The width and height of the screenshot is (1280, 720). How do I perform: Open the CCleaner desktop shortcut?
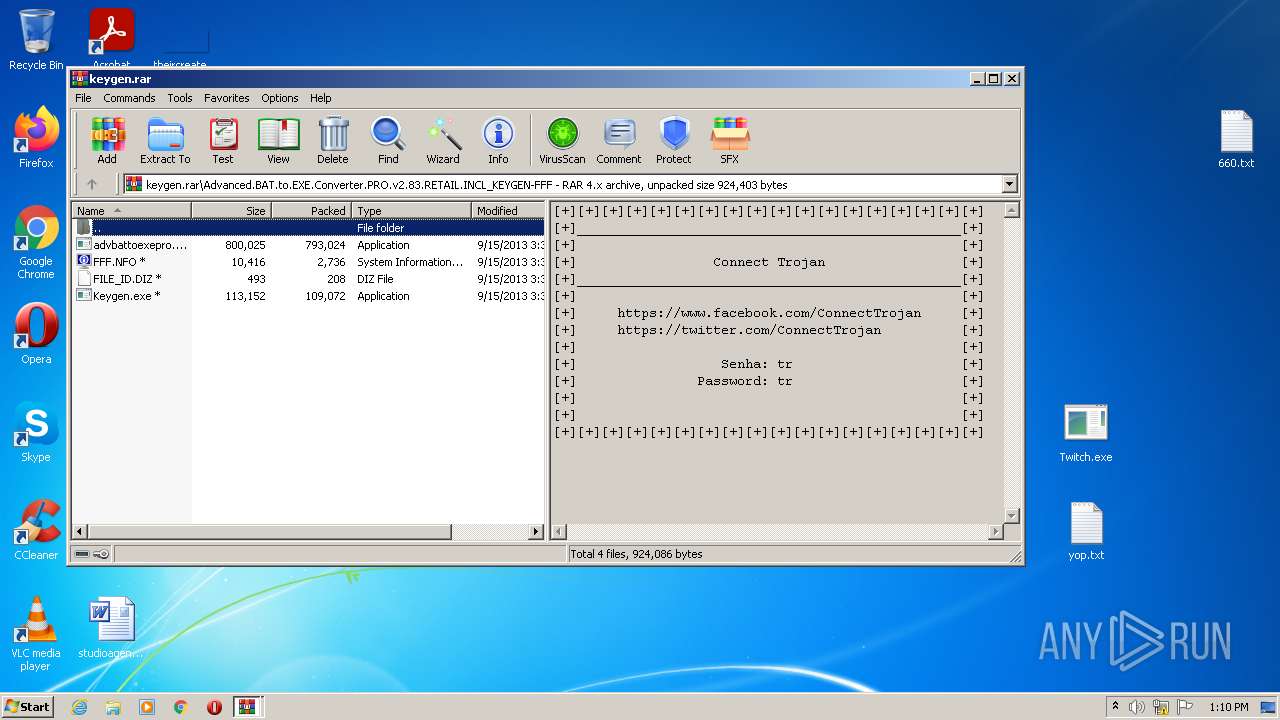[x=36, y=530]
